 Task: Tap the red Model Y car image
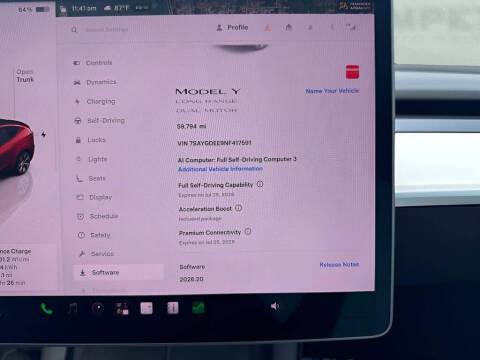click(16, 147)
